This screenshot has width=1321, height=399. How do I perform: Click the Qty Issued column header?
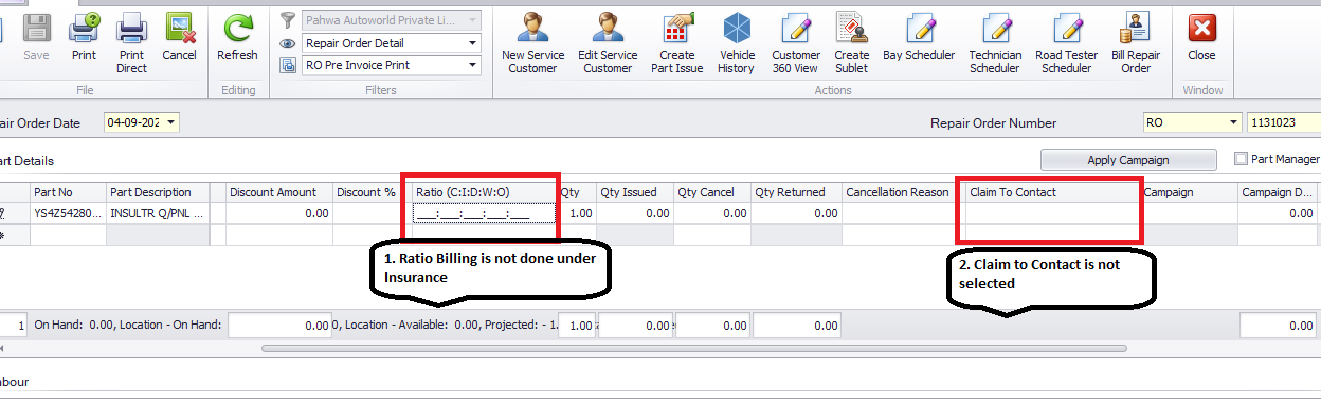tap(635, 192)
